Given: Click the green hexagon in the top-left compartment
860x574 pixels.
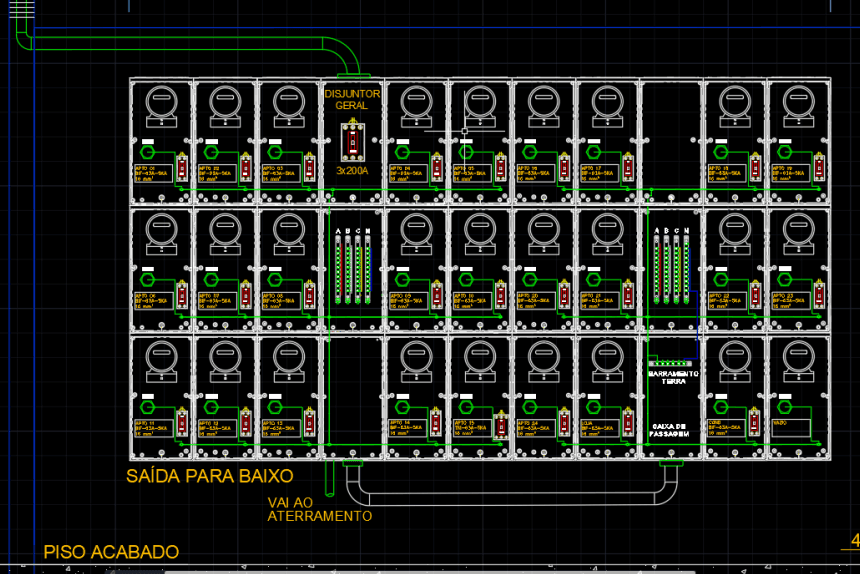Looking at the screenshot, I should click(148, 155).
